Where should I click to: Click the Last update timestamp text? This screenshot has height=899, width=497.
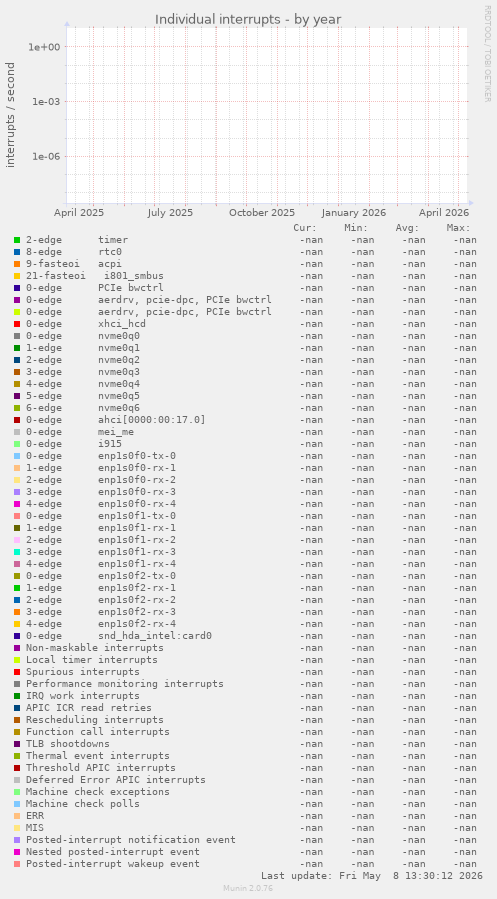(371, 876)
